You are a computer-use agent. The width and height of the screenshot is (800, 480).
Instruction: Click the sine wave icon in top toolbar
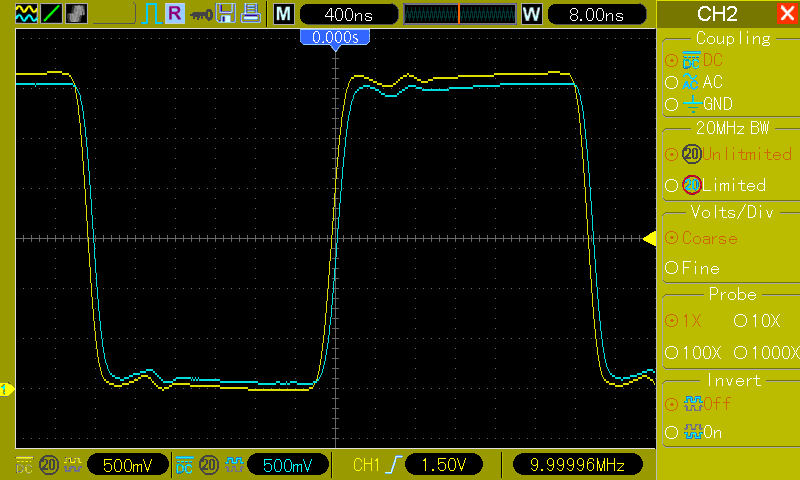(x=27, y=14)
